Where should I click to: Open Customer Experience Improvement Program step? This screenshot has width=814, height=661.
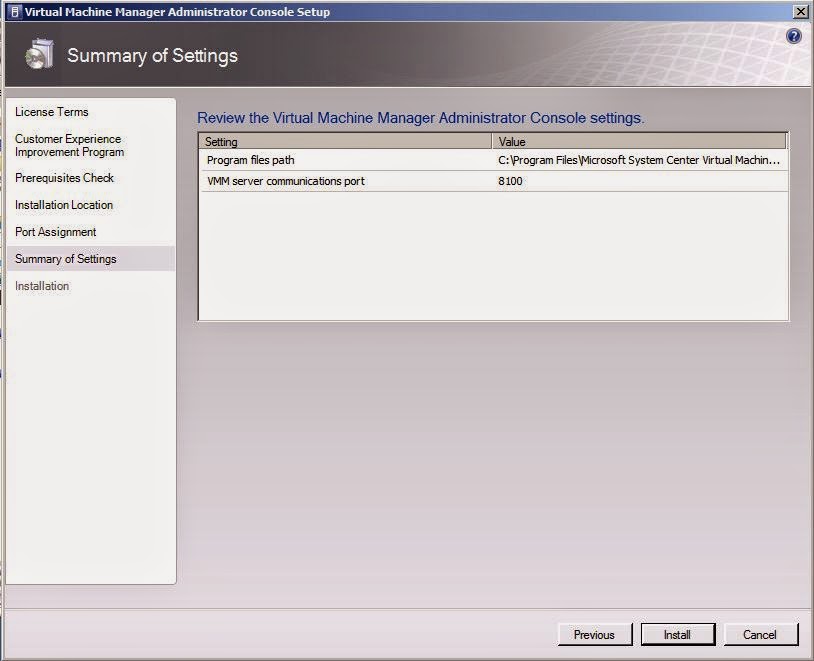click(x=69, y=145)
